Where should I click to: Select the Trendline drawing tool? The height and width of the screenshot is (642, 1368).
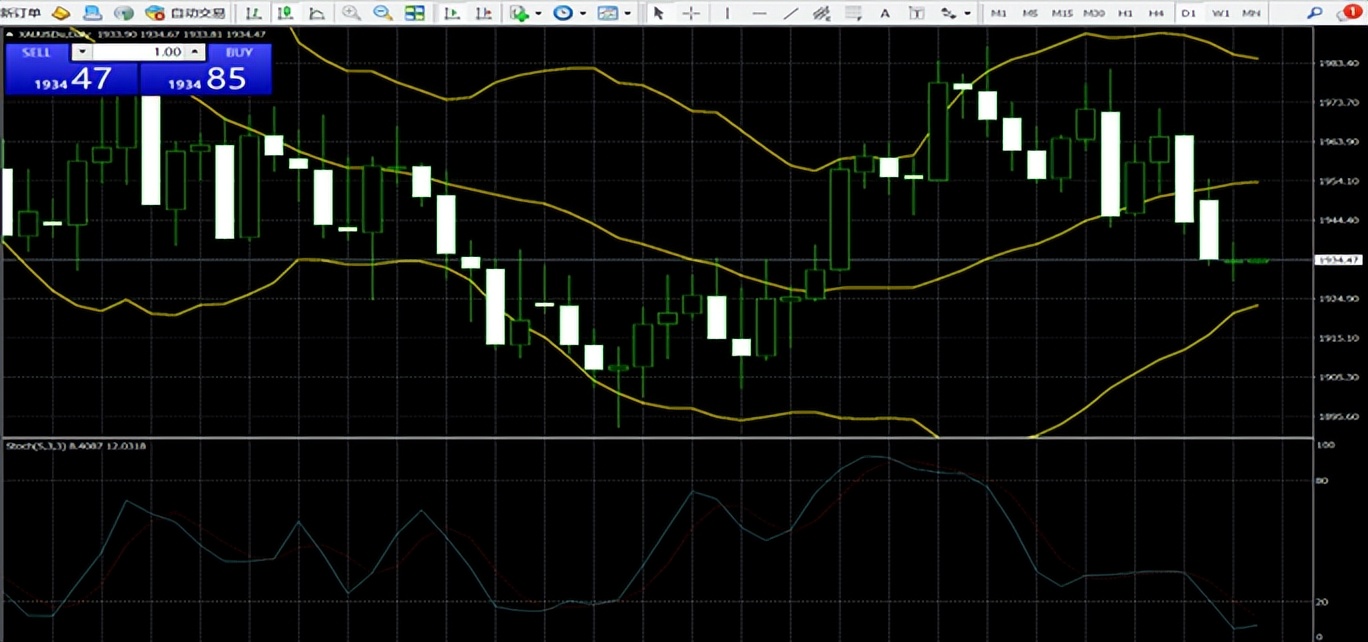[x=790, y=13]
